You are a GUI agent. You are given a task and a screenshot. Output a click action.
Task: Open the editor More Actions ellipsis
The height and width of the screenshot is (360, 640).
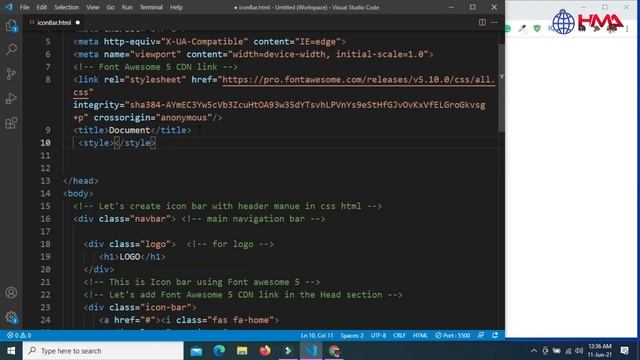[x=494, y=22]
